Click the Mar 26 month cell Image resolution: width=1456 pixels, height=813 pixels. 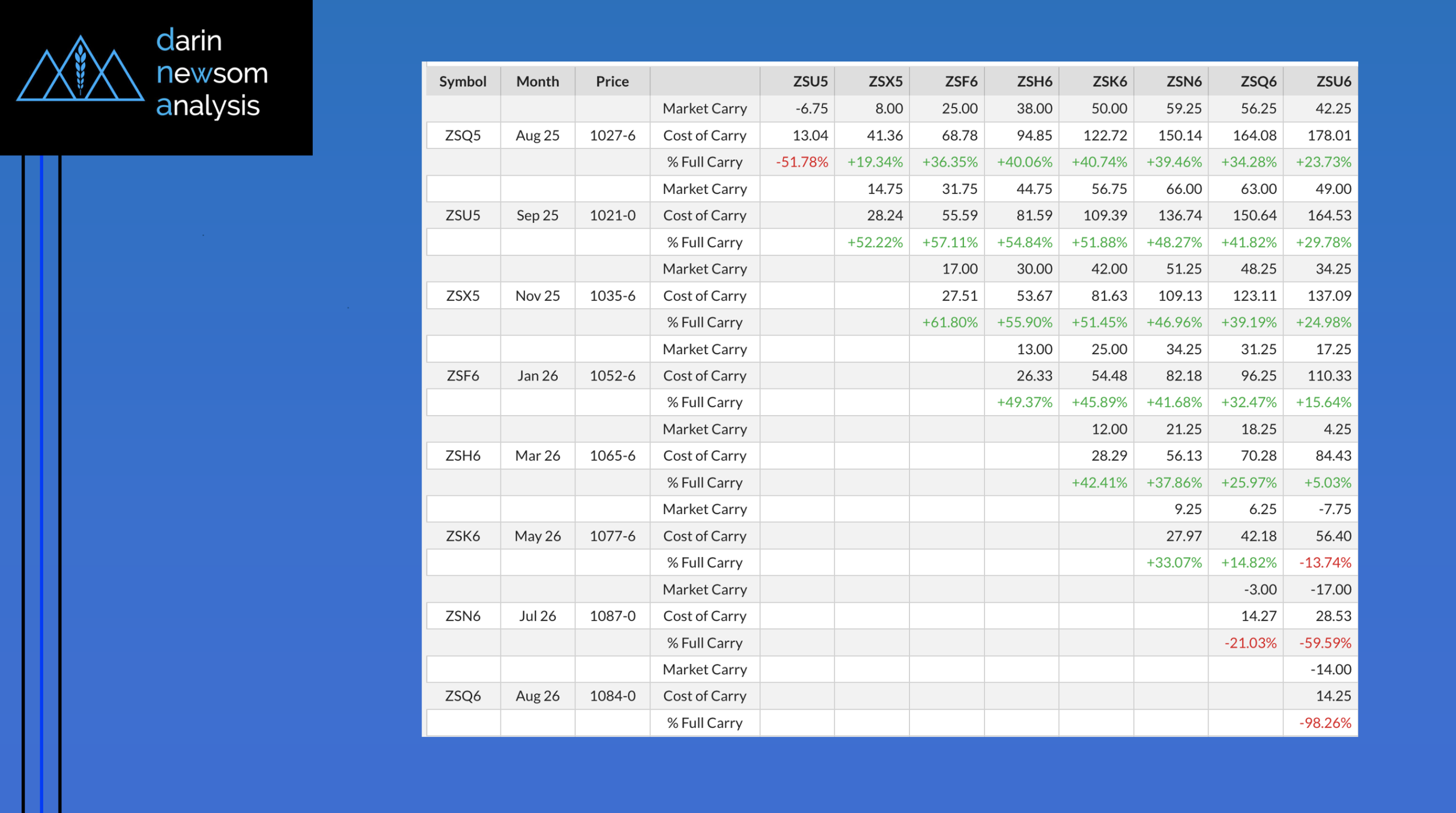coord(537,456)
